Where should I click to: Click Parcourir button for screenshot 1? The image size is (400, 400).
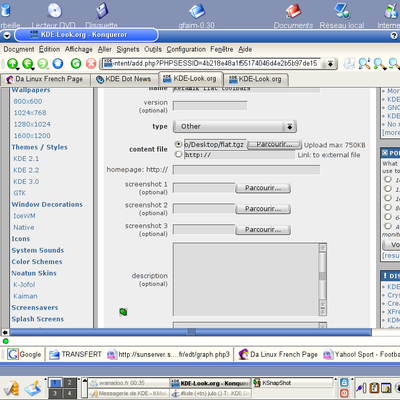263,188
